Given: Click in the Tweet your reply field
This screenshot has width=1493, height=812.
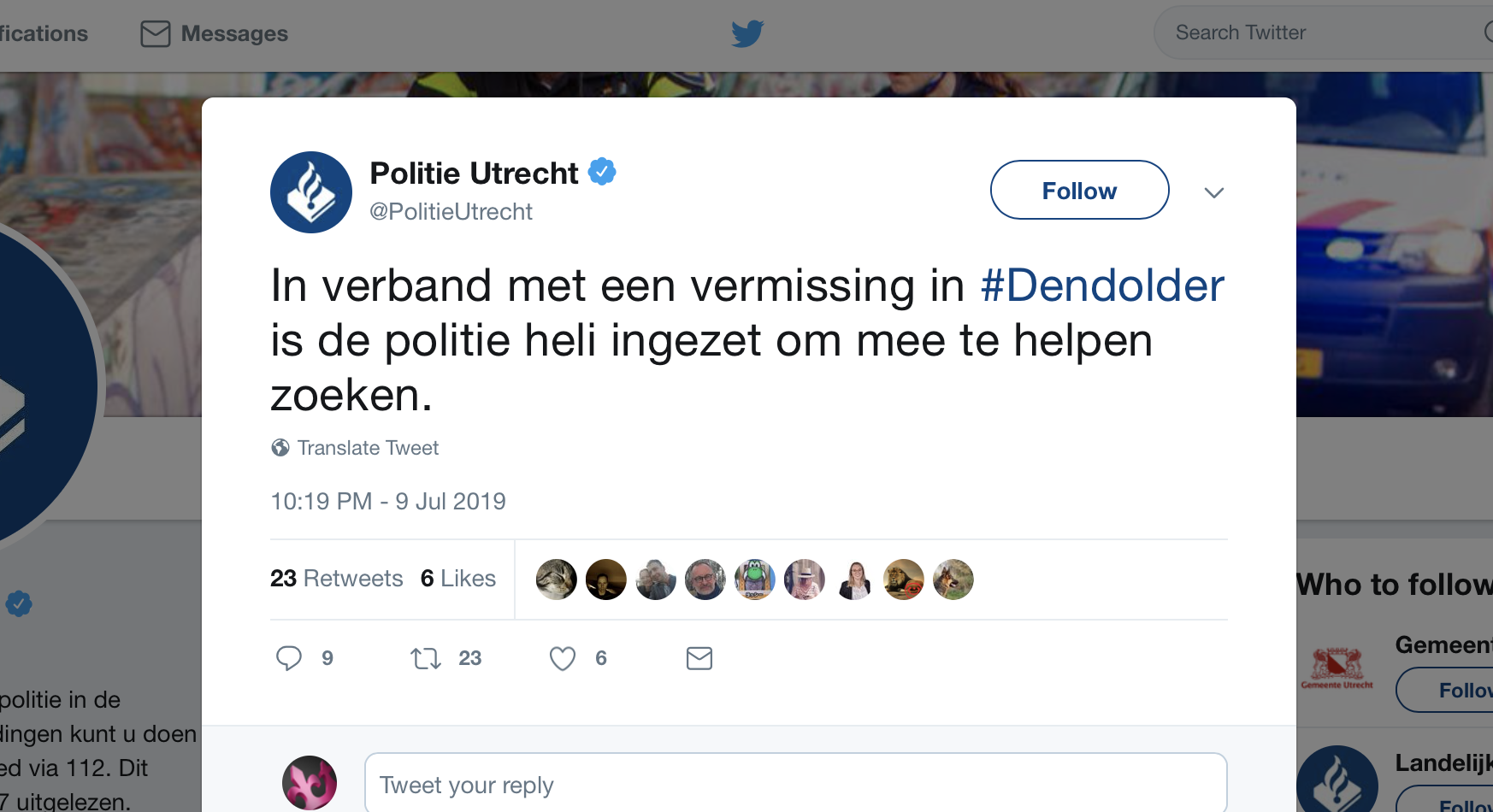Looking at the screenshot, I should tap(795, 784).
